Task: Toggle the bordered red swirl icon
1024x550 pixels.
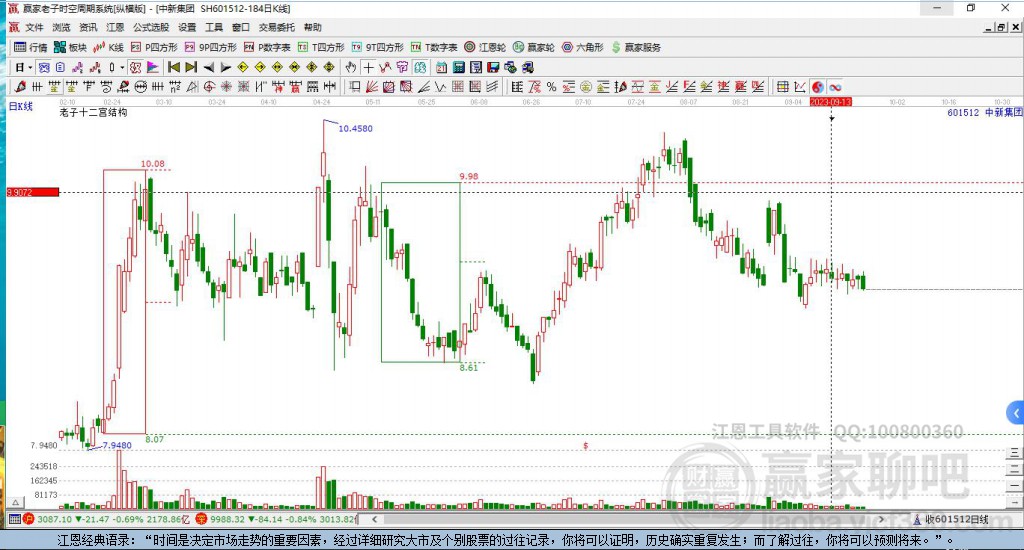Action: click(136, 67)
